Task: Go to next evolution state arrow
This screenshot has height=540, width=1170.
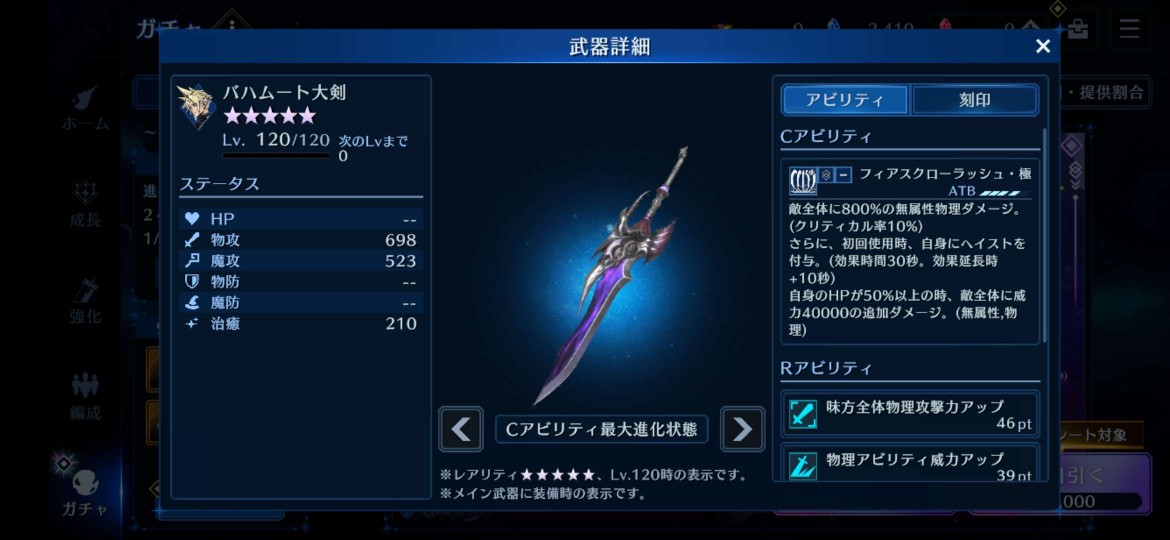Action: point(742,429)
